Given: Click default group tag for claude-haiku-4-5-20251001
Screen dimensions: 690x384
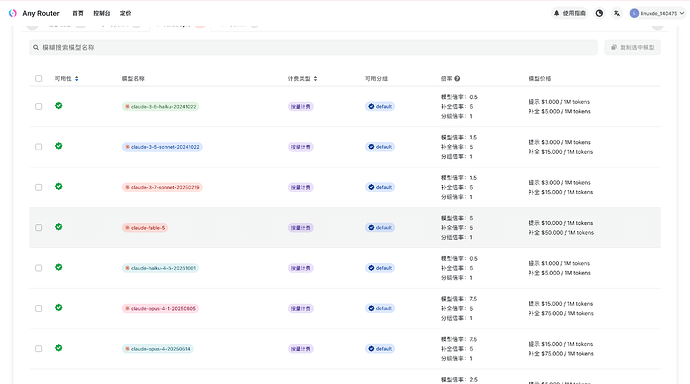Looking at the screenshot, I should [380, 268].
